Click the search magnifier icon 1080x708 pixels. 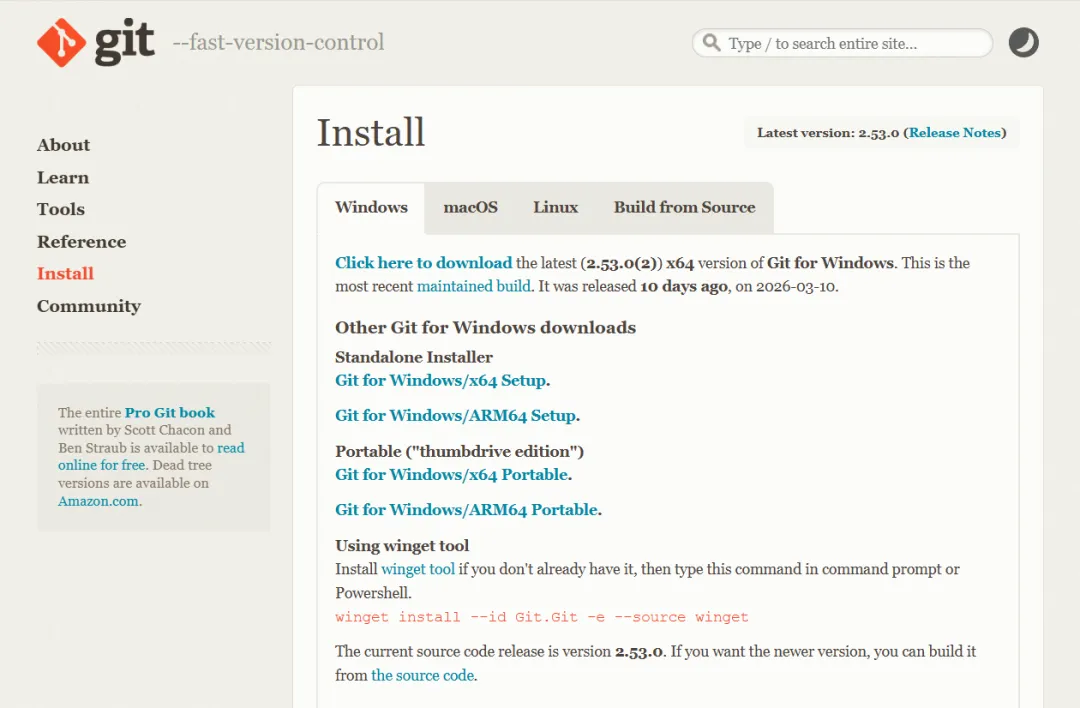point(712,43)
